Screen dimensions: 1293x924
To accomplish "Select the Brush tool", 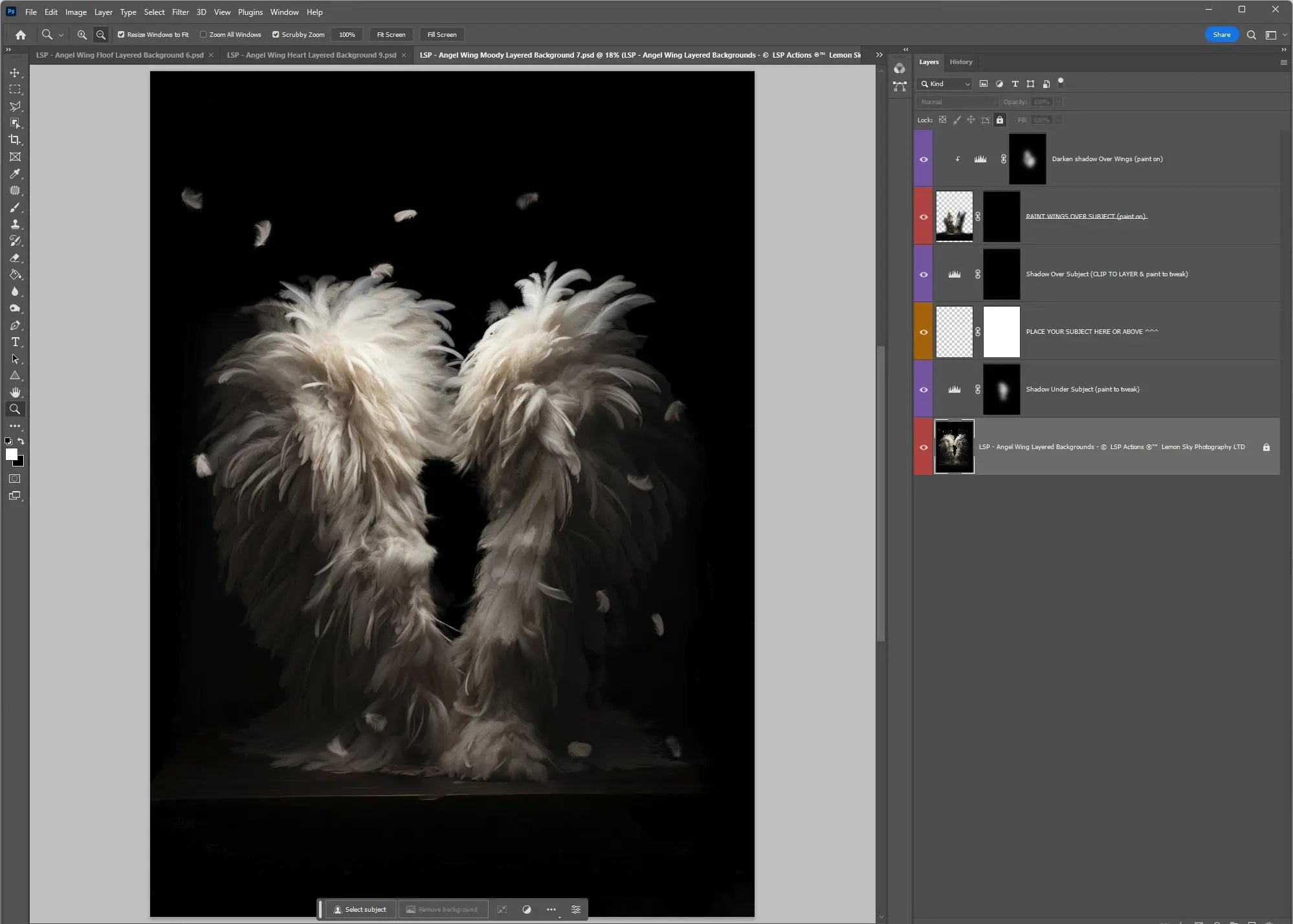I will pyautogui.click(x=16, y=207).
